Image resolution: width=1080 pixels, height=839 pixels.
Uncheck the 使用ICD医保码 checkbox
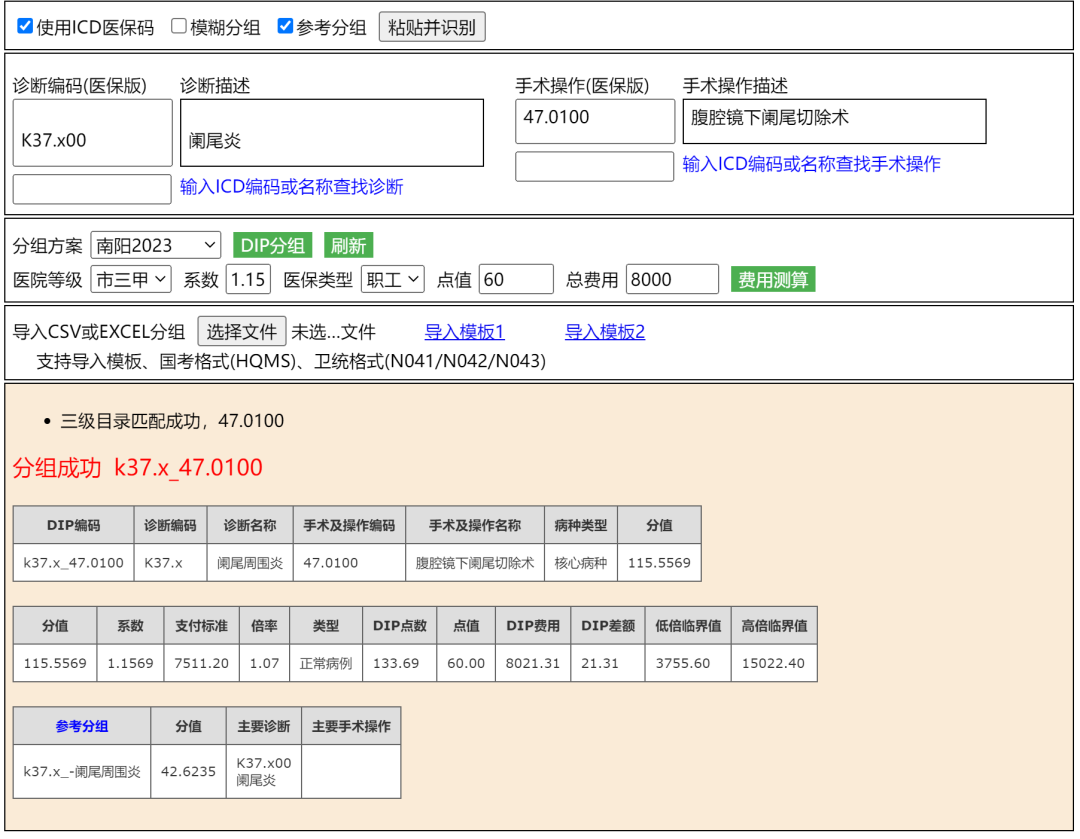(25, 26)
